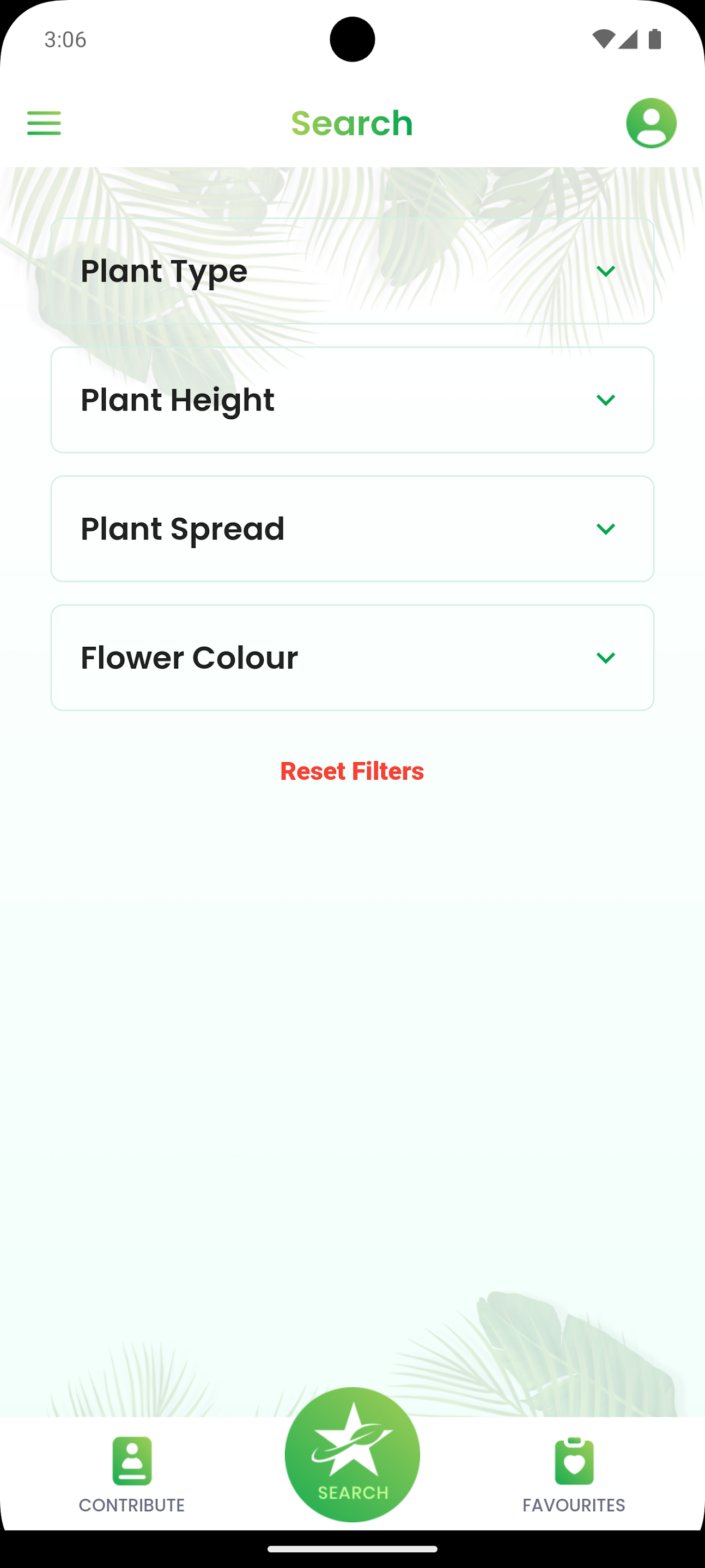Expand the Plant Spread chevron
Screen dimensions: 705x1568
click(x=605, y=529)
